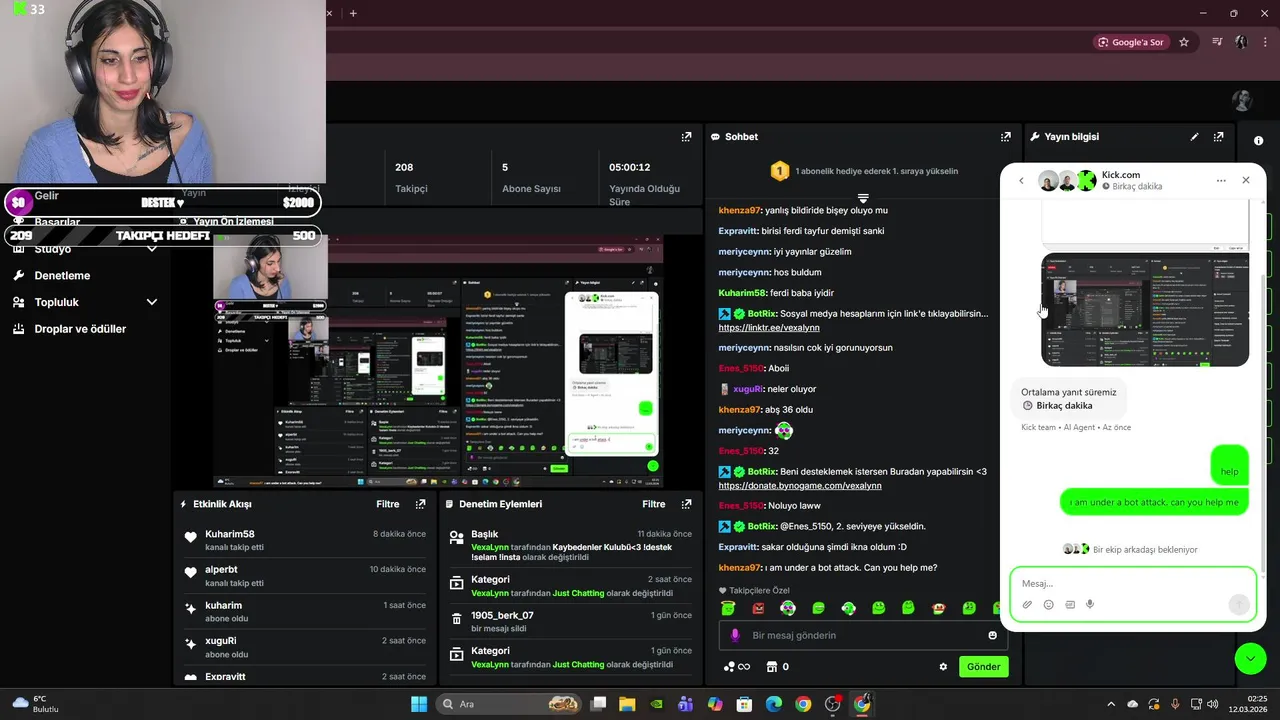Click microphone icon in support message box
This screenshot has width=1280, height=720.
point(1090,604)
